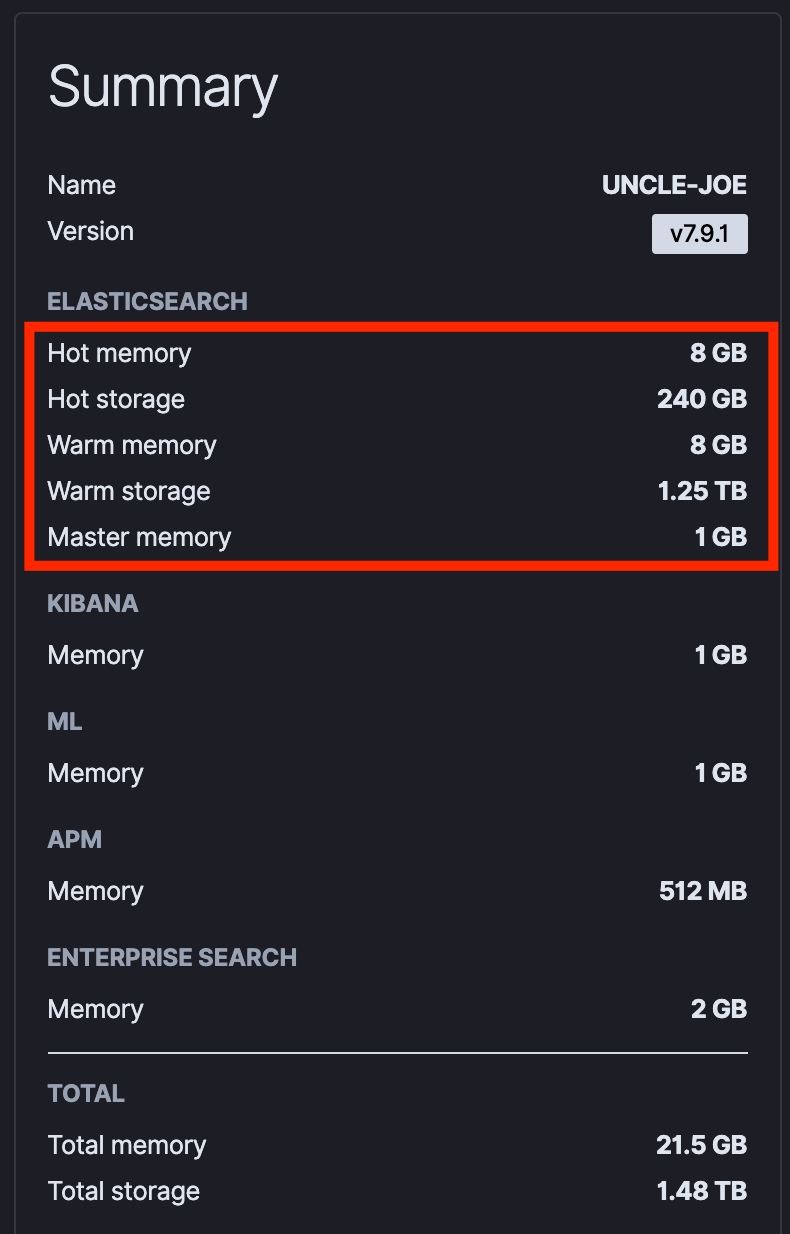Screen dimensions: 790x1234
Task: Select the 240 GB hot storage value
Action: pyautogui.click(x=702, y=399)
